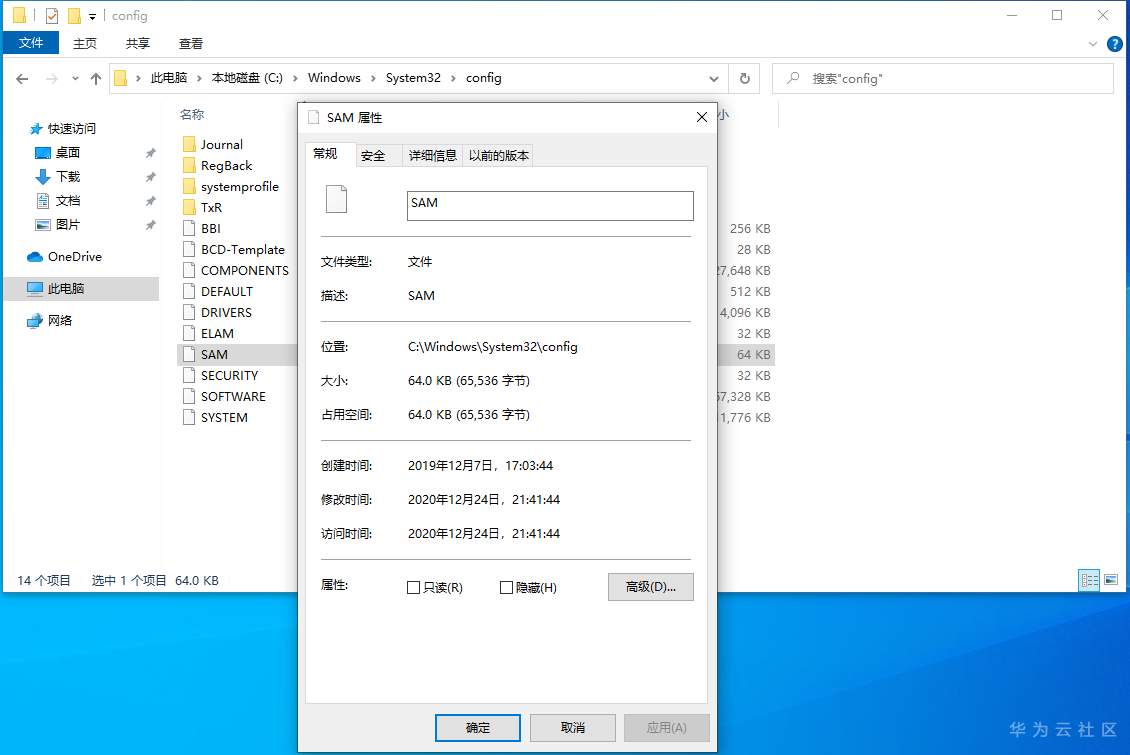Click System32 in the address bar
This screenshot has height=755, width=1130.
pos(413,78)
